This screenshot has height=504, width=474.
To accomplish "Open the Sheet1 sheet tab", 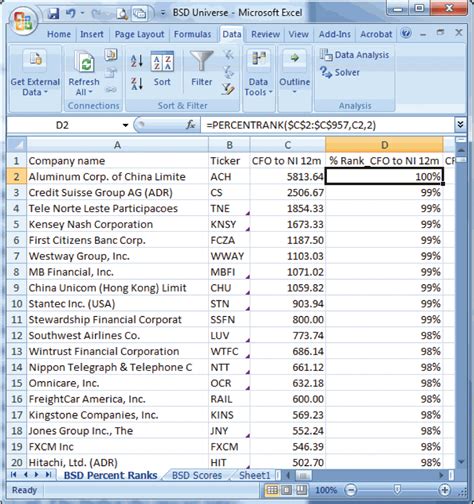I will click(x=254, y=475).
